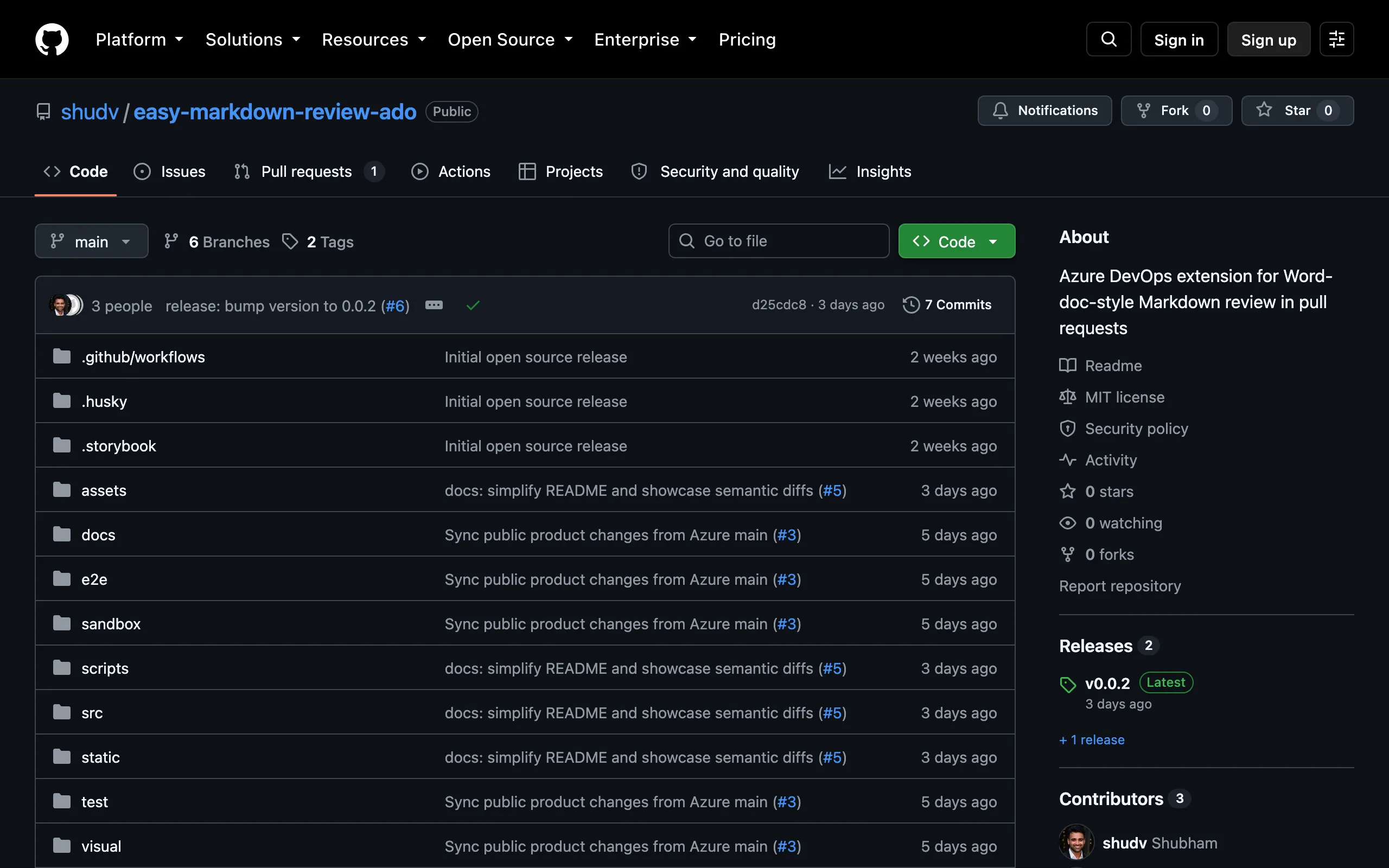Image resolution: width=1389 pixels, height=868 pixels.
Task: Click the 0 forks link
Action: (x=1096, y=554)
